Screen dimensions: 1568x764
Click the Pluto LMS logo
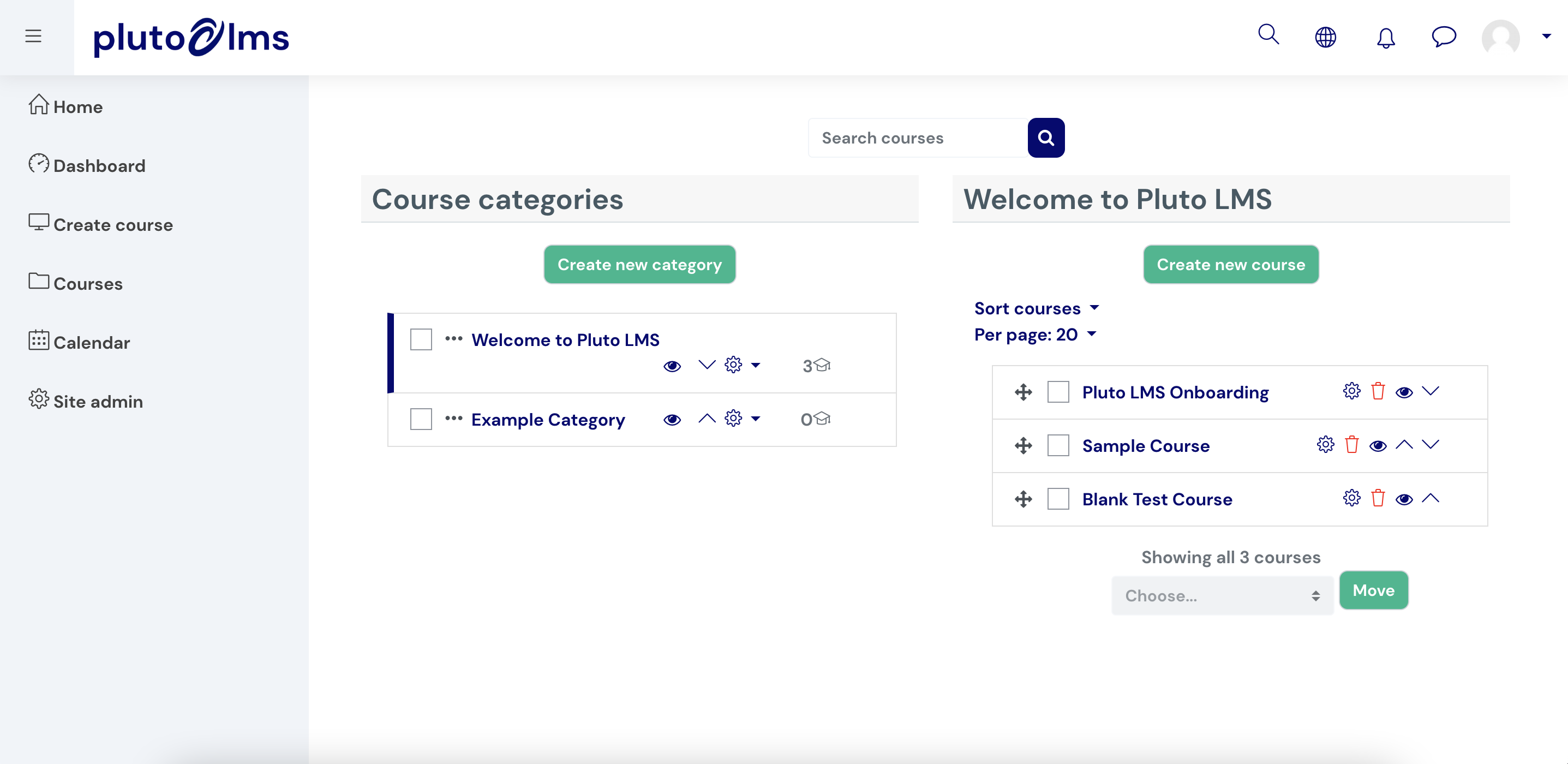point(191,37)
